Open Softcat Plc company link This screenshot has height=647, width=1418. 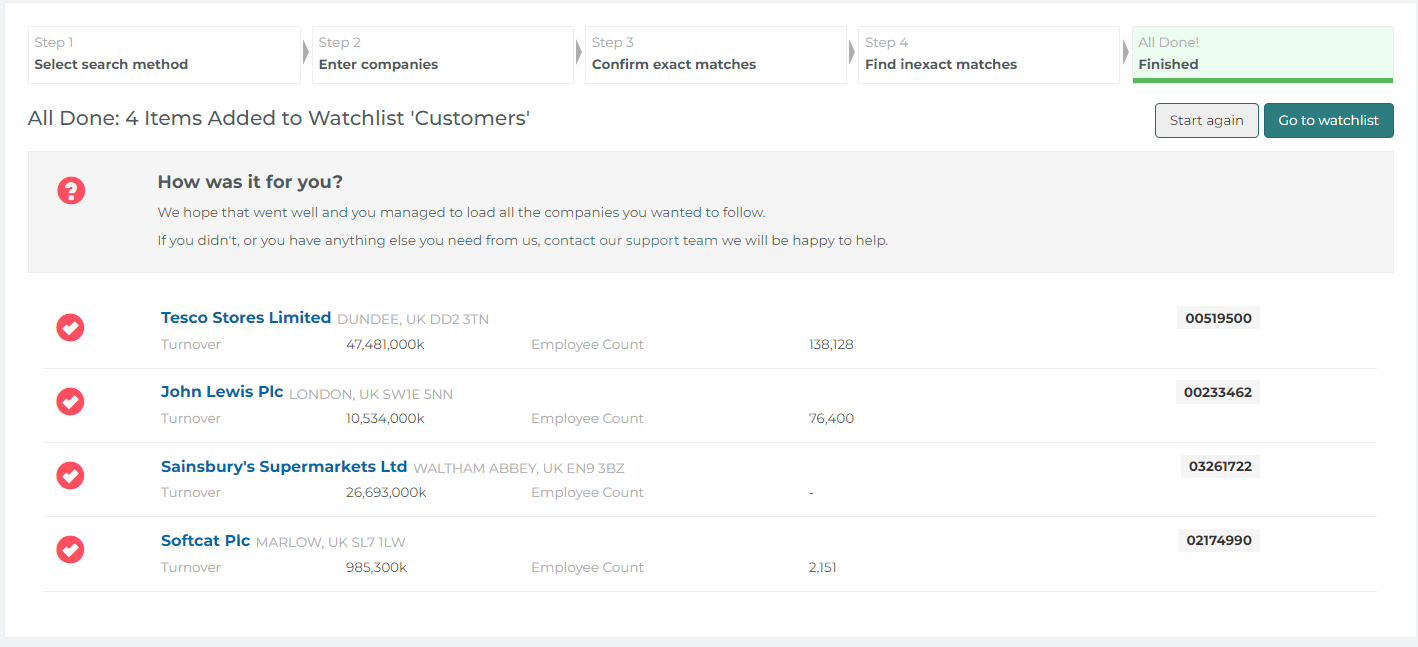(205, 540)
